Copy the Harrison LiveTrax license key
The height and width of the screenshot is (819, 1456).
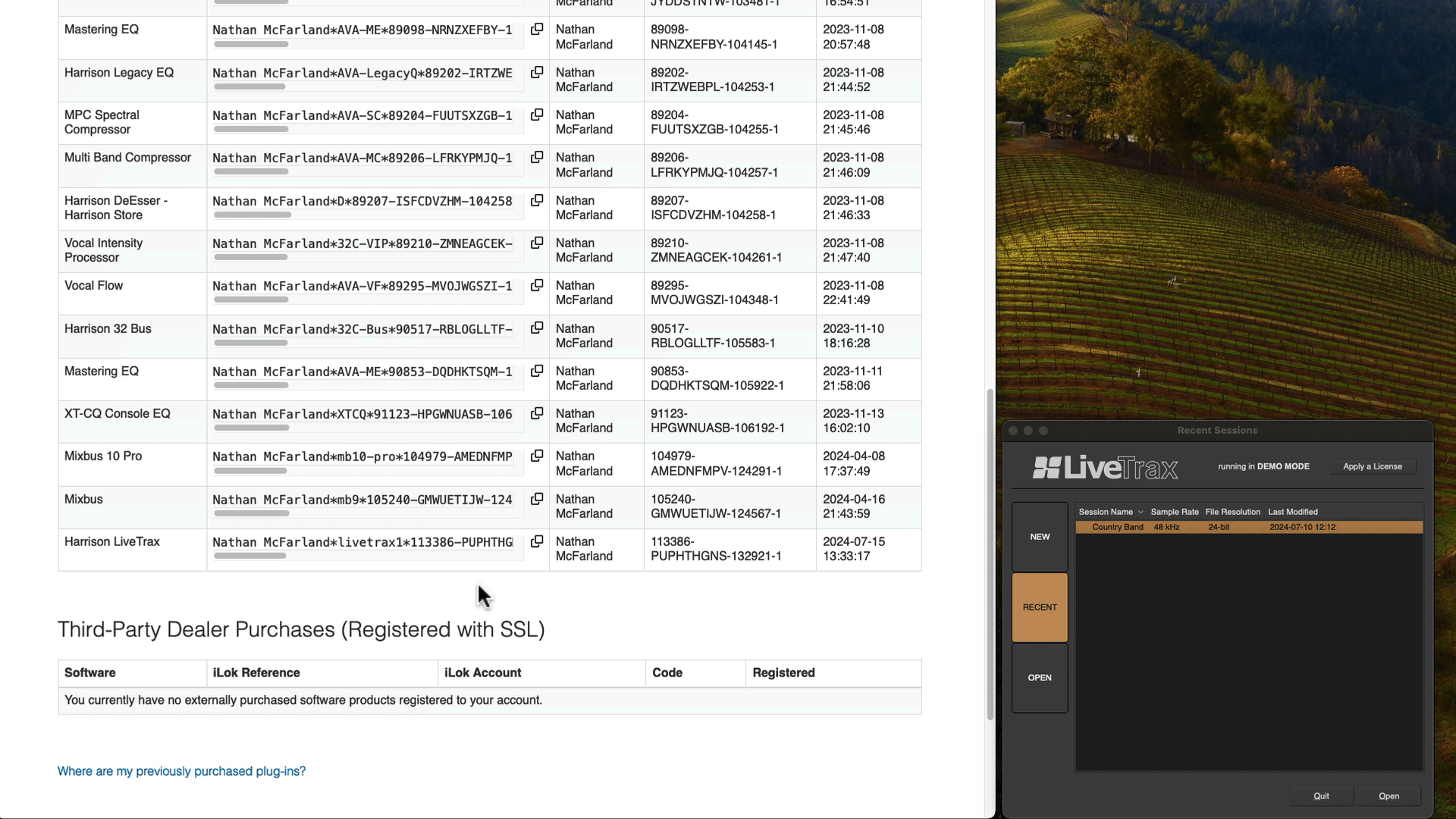(x=537, y=541)
